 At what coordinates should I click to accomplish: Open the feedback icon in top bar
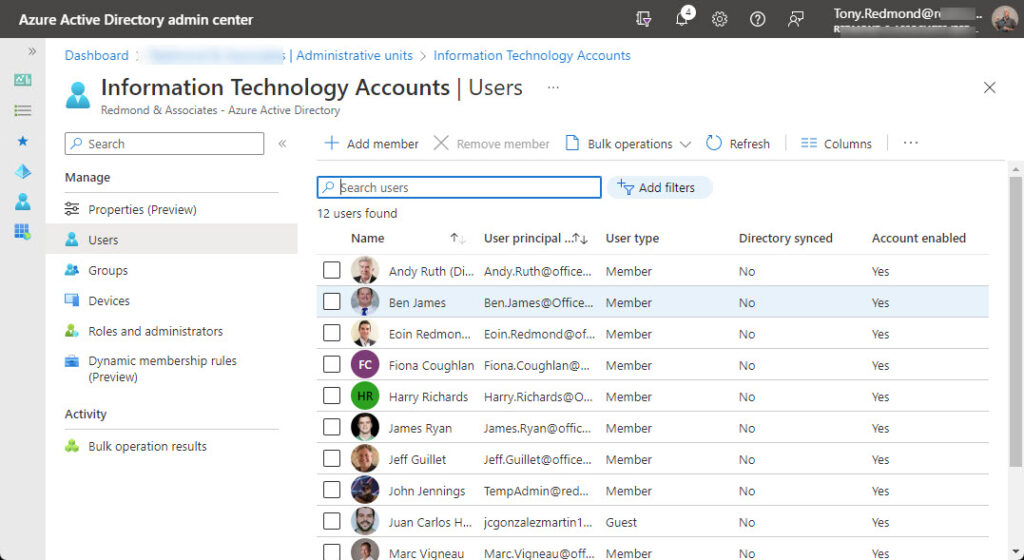click(795, 19)
